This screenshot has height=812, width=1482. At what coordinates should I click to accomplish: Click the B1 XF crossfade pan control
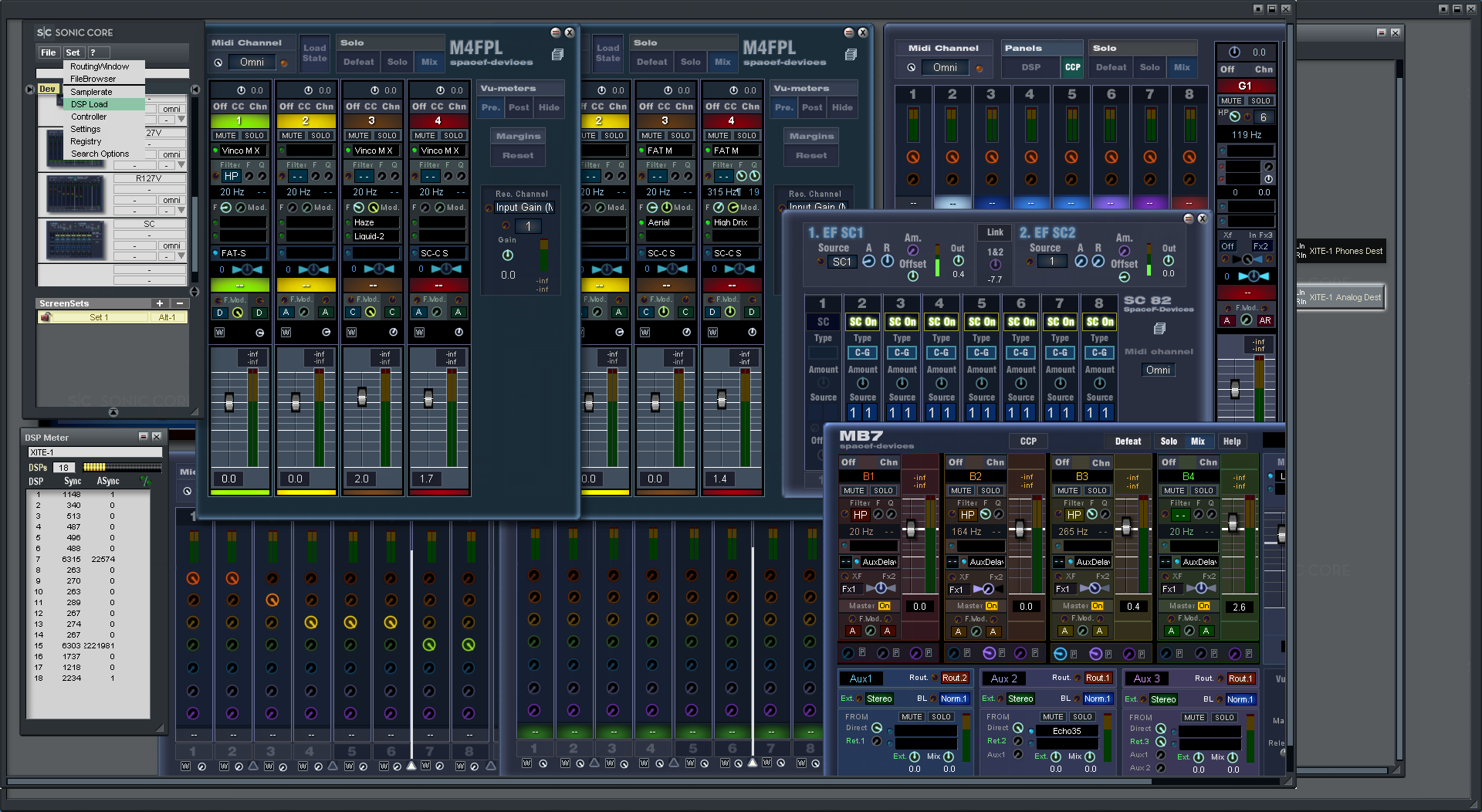coord(880,588)
